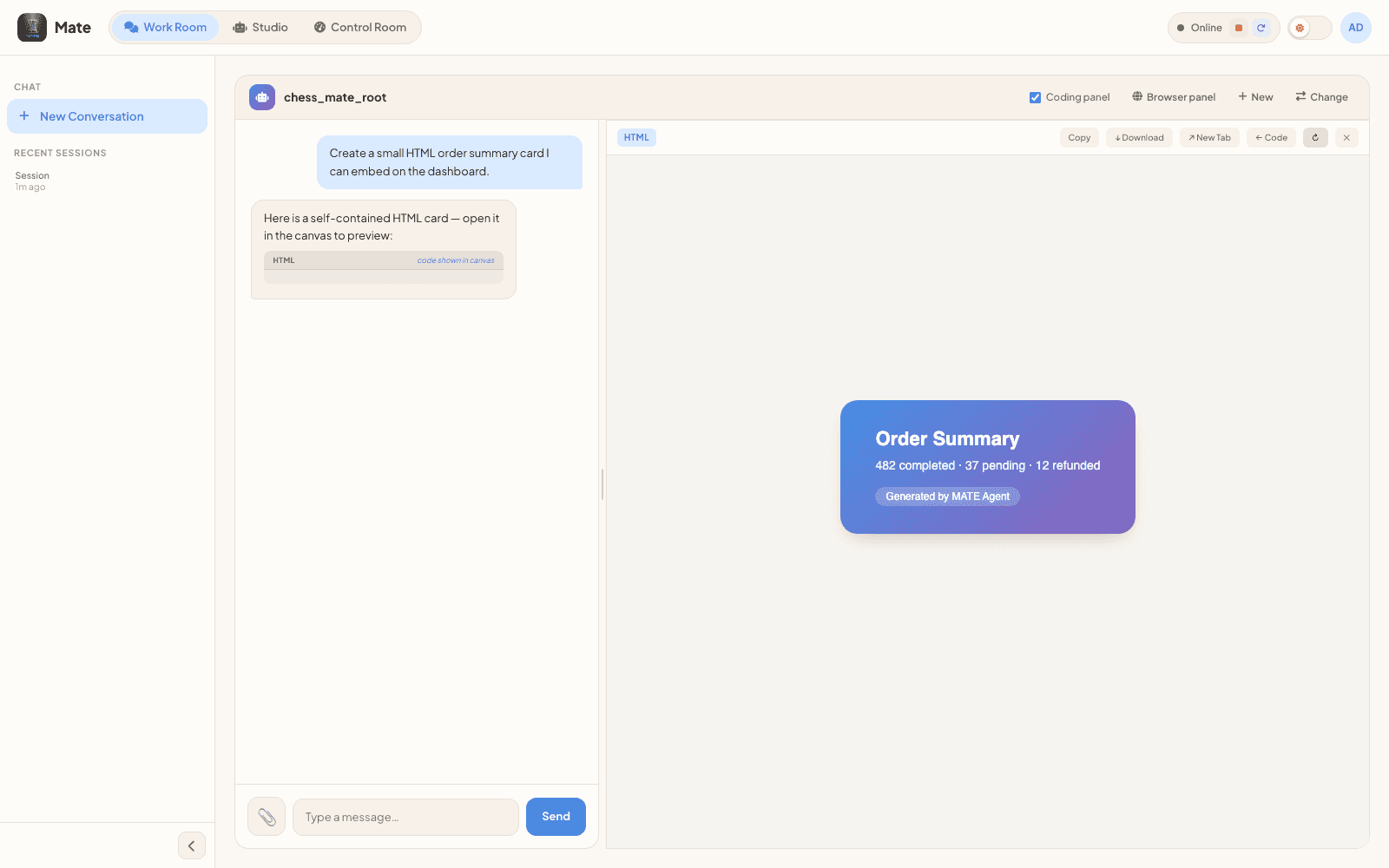Viewport: 1389px width, 868px height.
Task: Open the AD user avatar menu
Action: (1355, 28)
